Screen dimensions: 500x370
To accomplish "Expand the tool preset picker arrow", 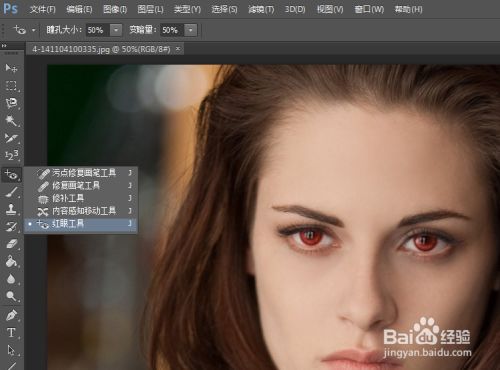I will (x=33, y=30).
